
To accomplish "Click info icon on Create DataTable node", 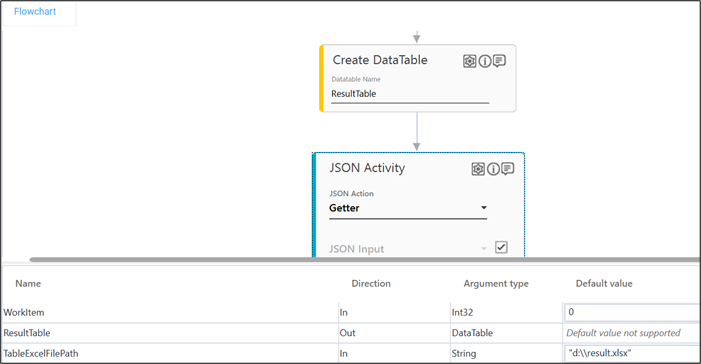I will [x=485, y=61].
